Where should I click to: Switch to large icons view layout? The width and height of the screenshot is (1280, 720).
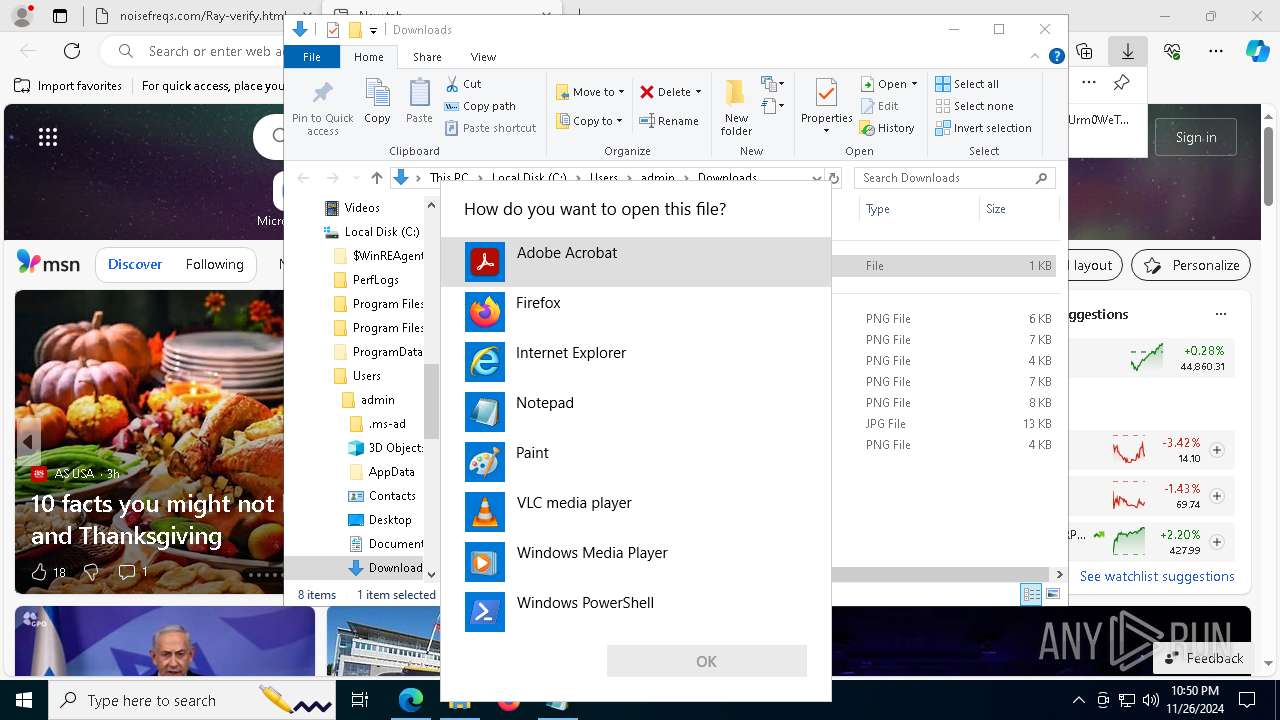(x=1052, y=595)
